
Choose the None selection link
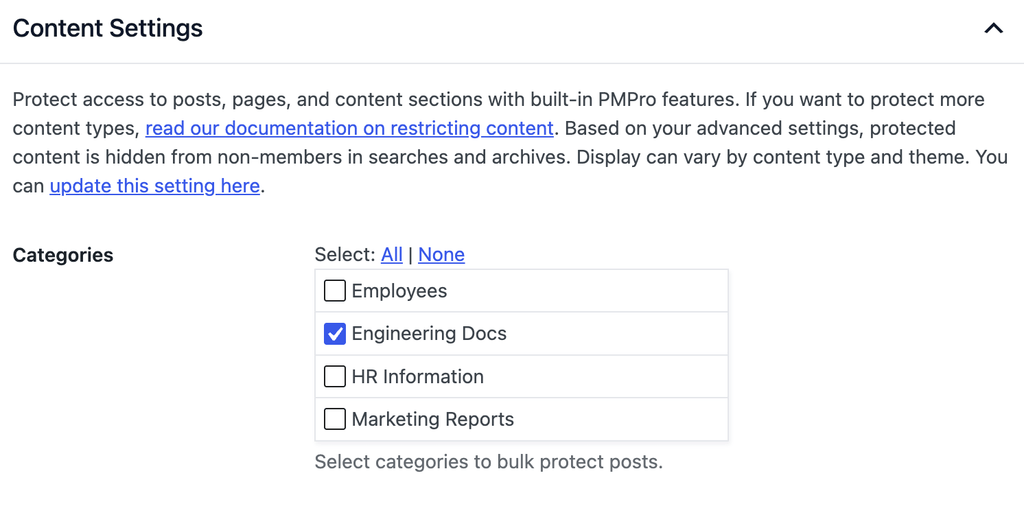pyautogui.click(x=441, y=254)
